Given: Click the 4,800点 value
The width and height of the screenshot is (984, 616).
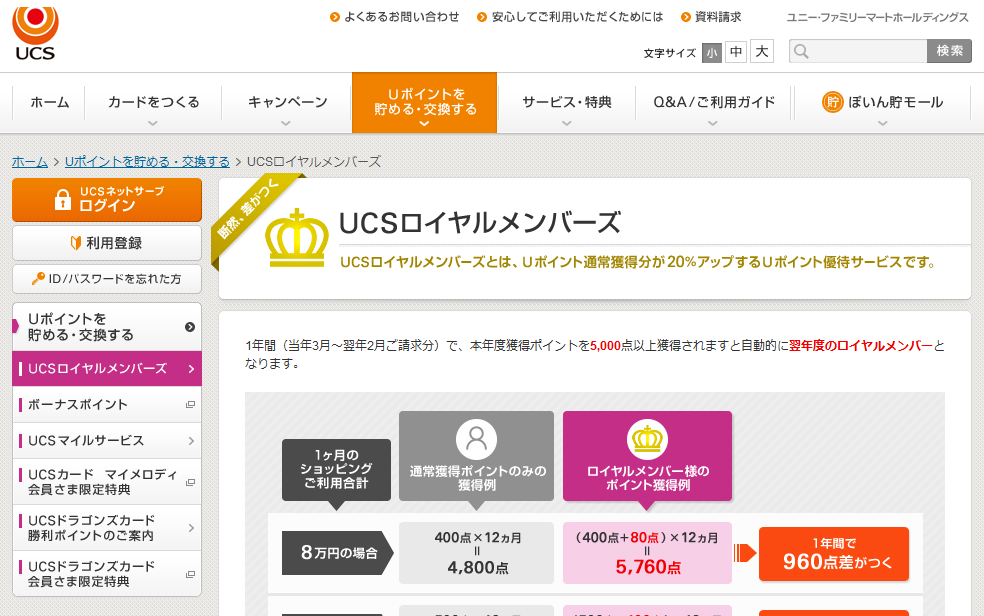Looking at the screenshot, I should [x=478, y=567].
